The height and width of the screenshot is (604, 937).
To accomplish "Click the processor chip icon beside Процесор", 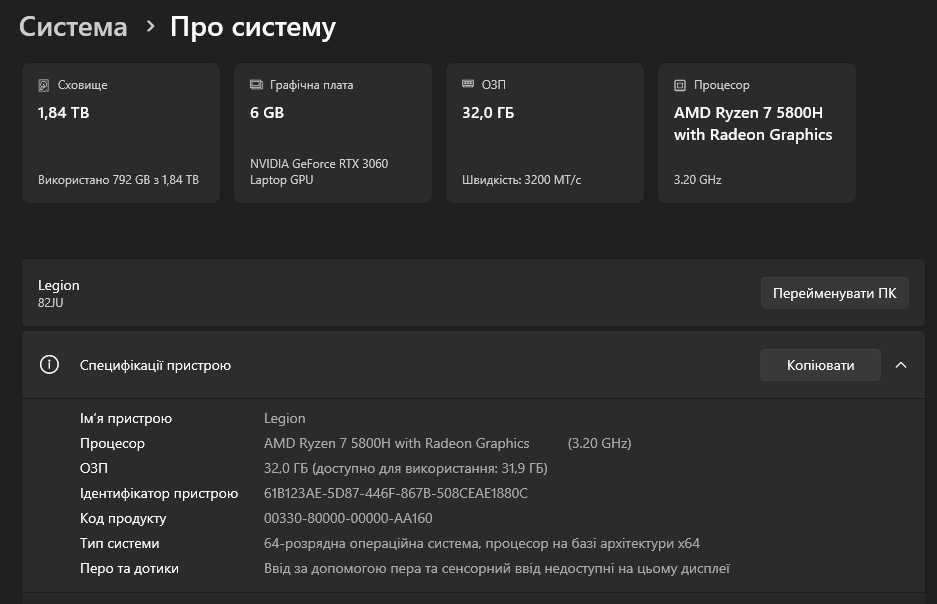I will (680, 85).
